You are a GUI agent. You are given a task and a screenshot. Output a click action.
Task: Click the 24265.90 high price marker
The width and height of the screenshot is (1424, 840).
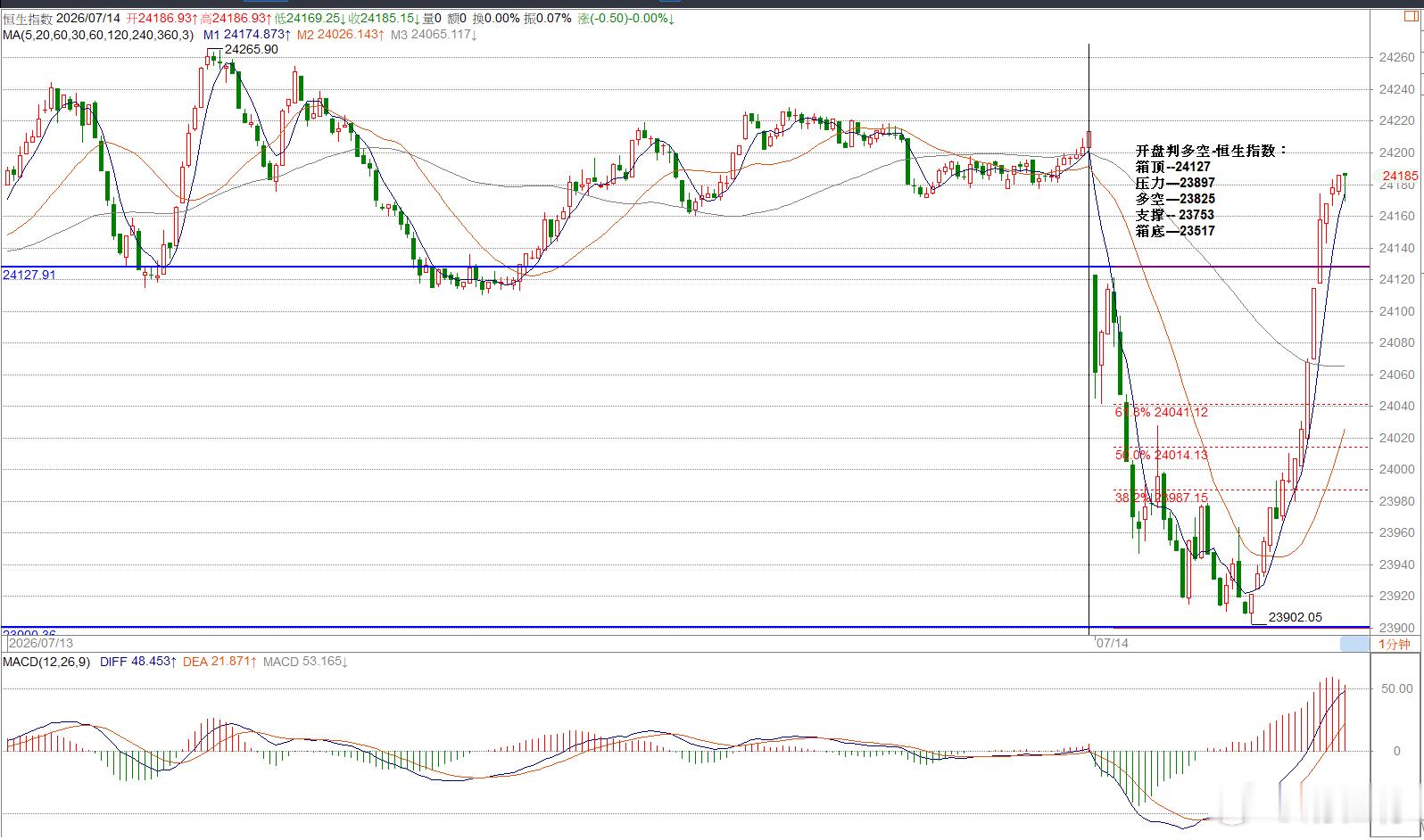(251, 49)
